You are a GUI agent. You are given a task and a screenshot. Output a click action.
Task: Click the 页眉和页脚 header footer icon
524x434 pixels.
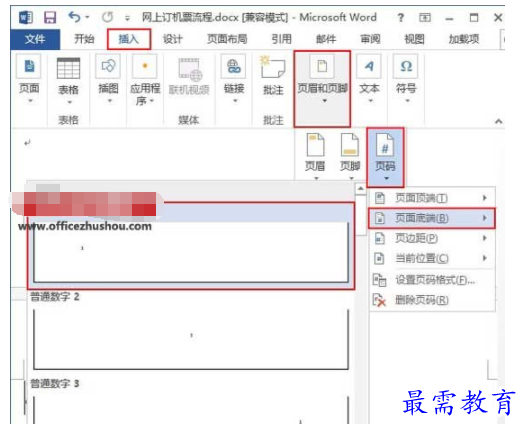coord(322,66)
